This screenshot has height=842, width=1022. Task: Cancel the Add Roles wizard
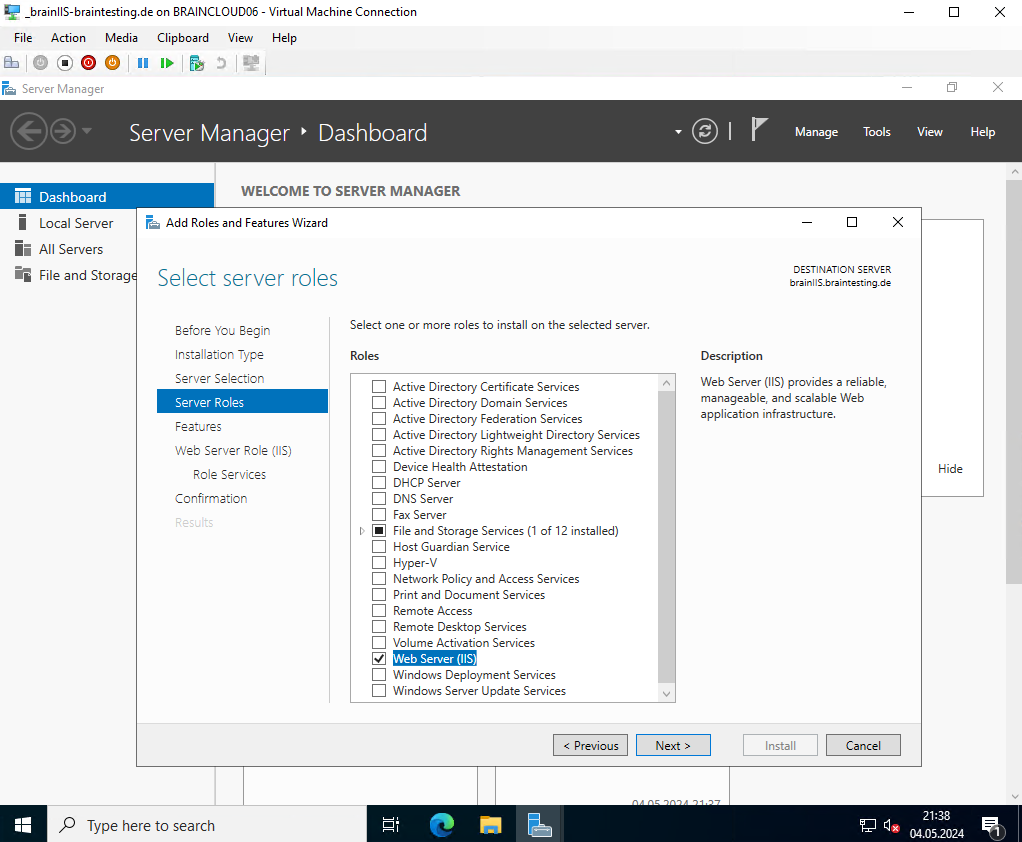click(863, 745)
